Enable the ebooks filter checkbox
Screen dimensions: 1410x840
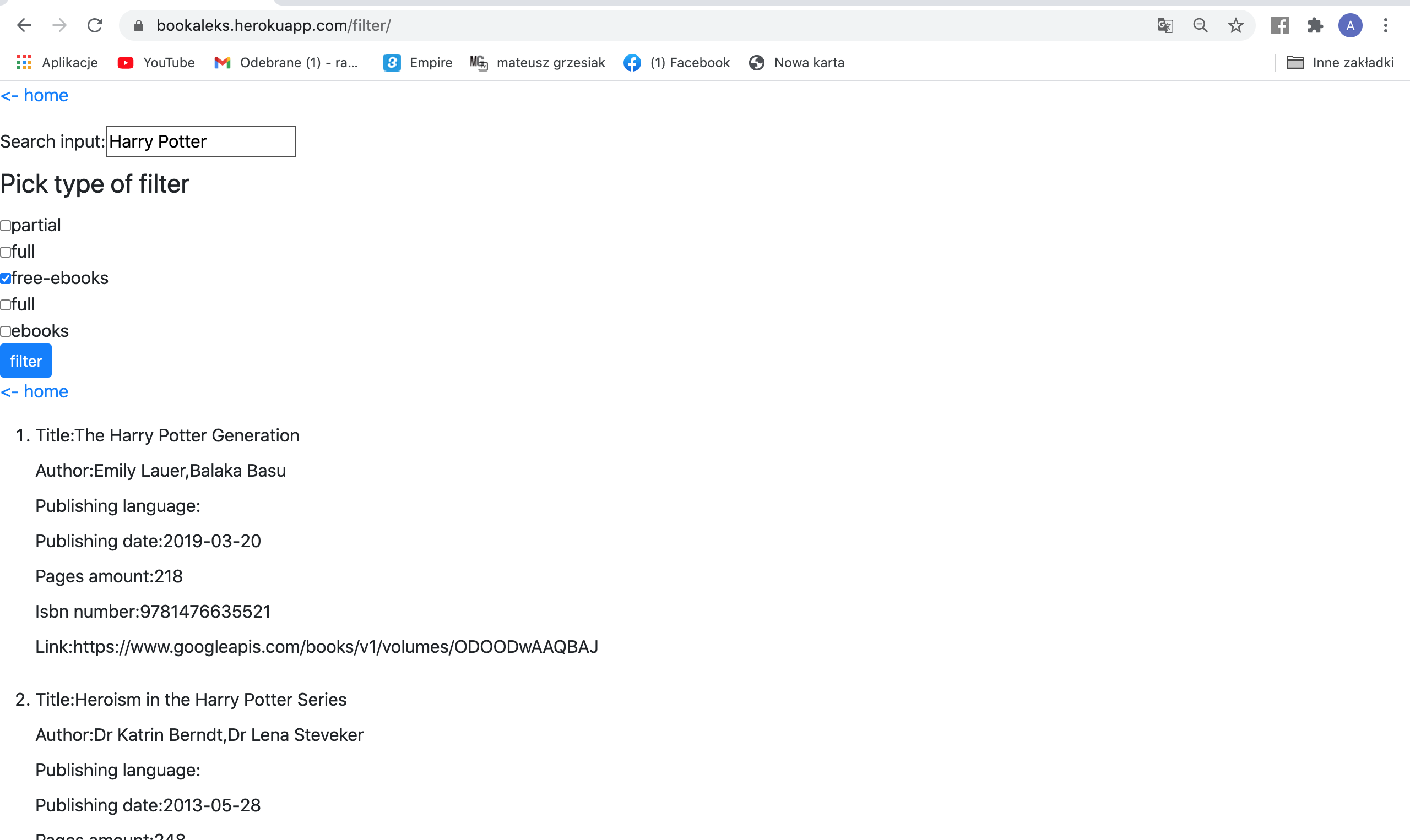6,331
